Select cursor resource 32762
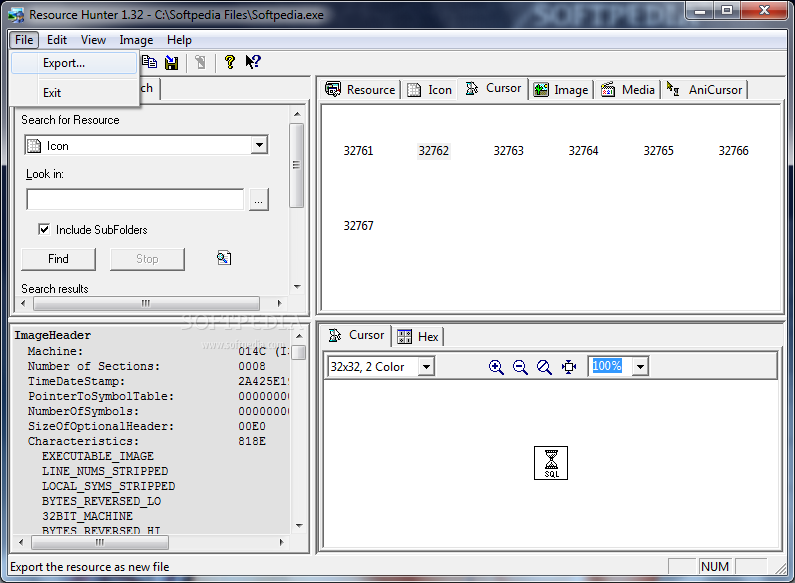Image resolution: width=795 pixels, height=583 pixels. coord(433,151)
